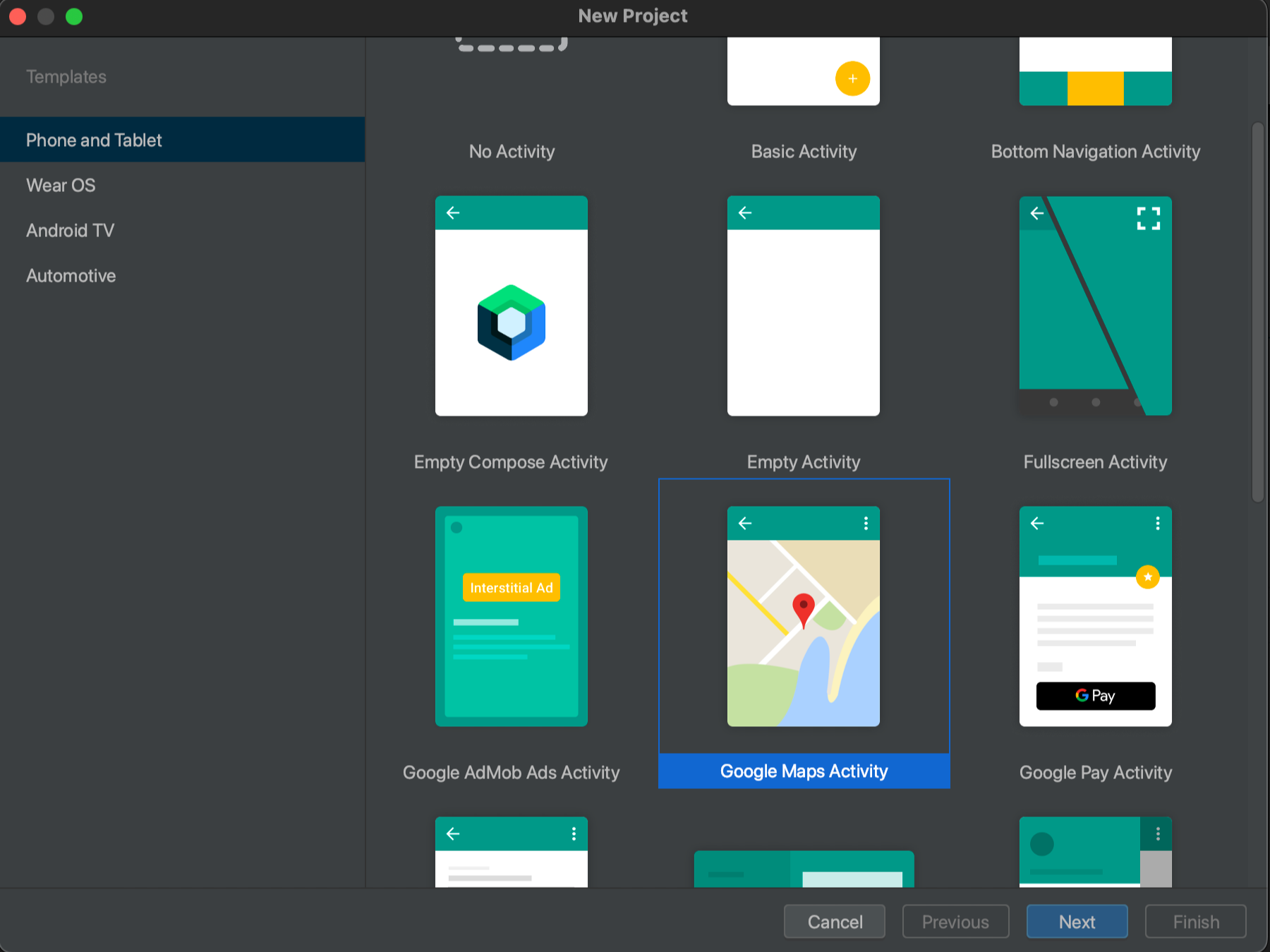This screenshot has height=952, width=1270.
Task: Click the Previous button
Action: coord(956,922)
